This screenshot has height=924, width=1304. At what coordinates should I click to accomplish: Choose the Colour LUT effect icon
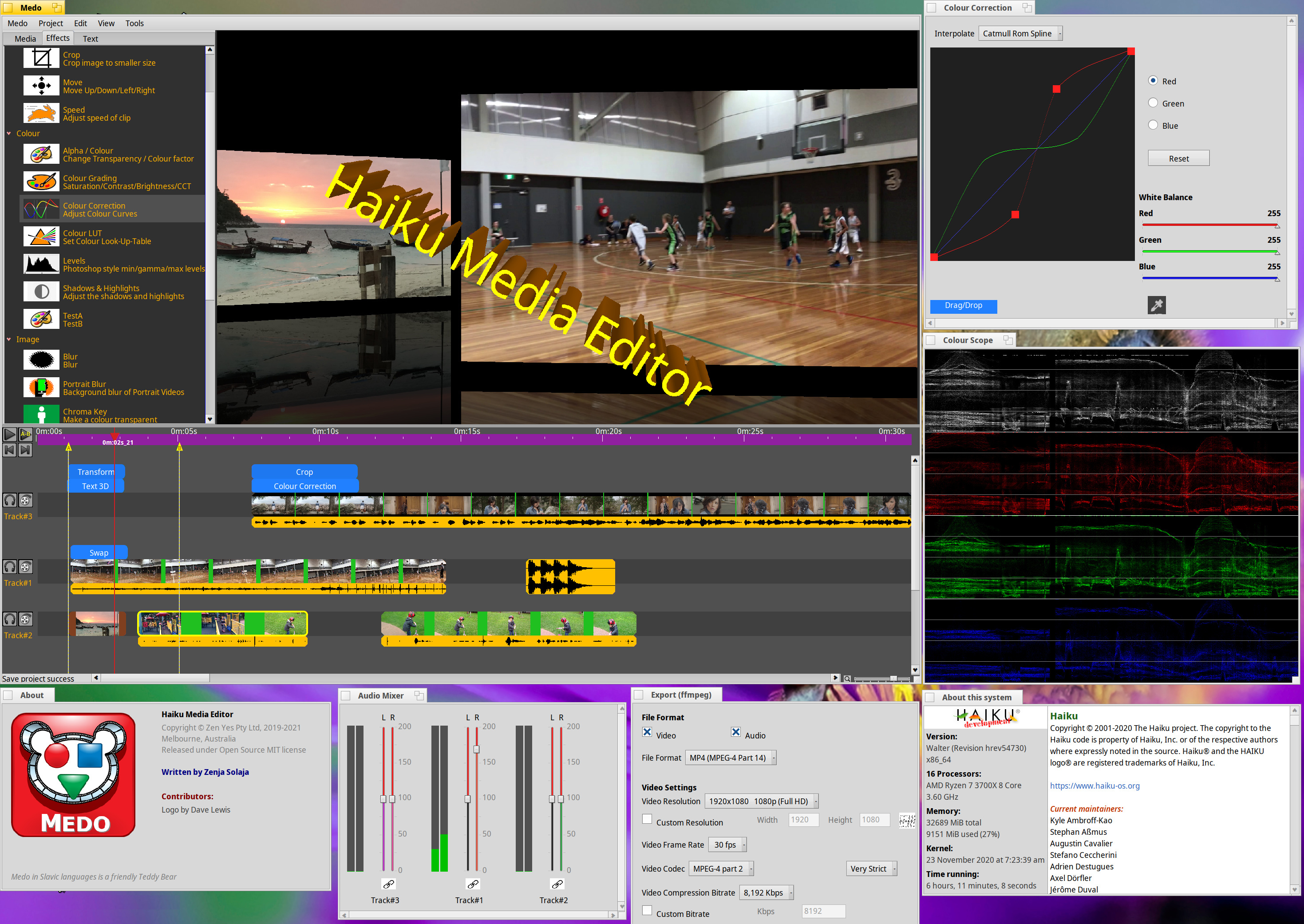[x=41, y=237]
